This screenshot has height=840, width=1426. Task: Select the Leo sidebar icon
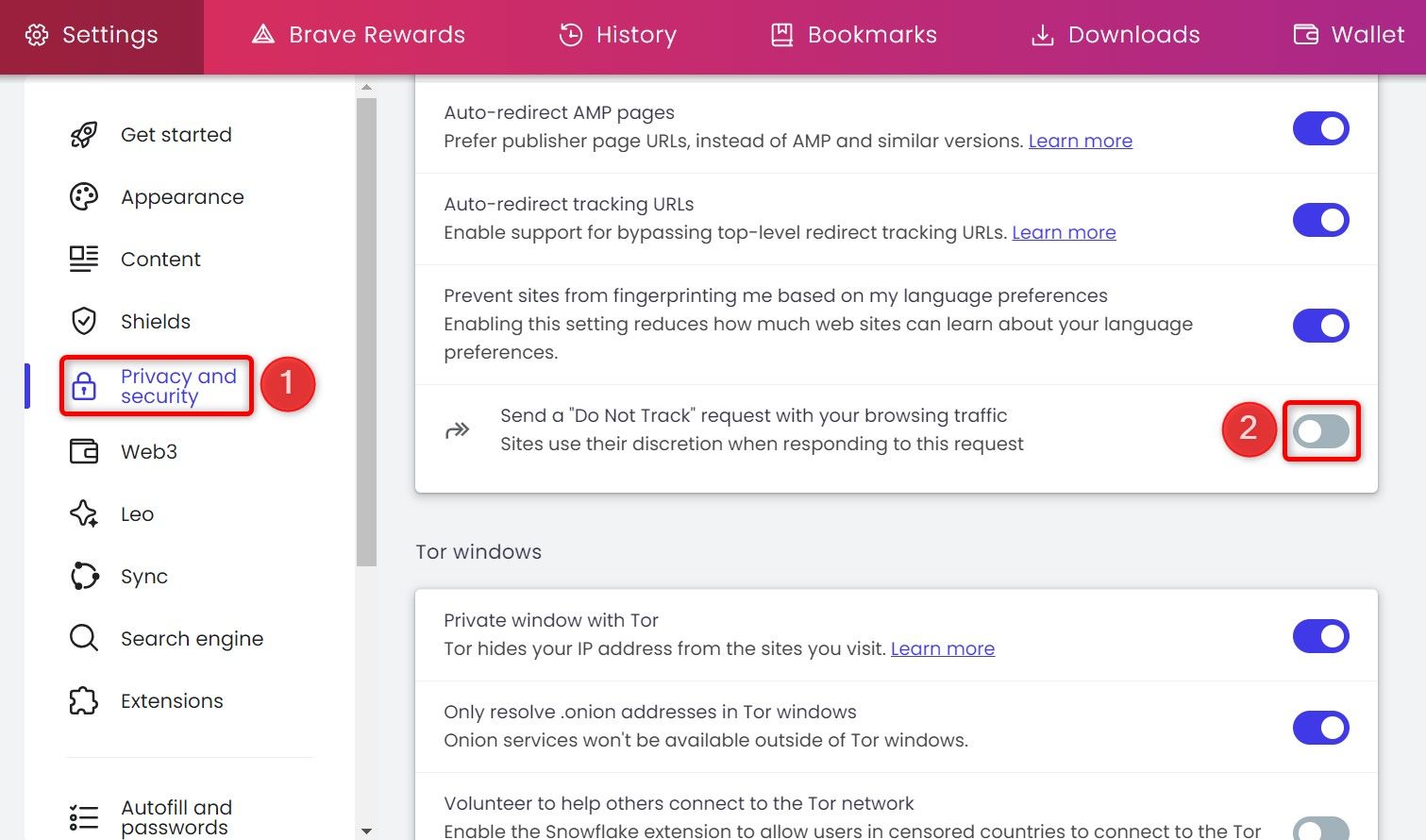click(x=84, y=513)
